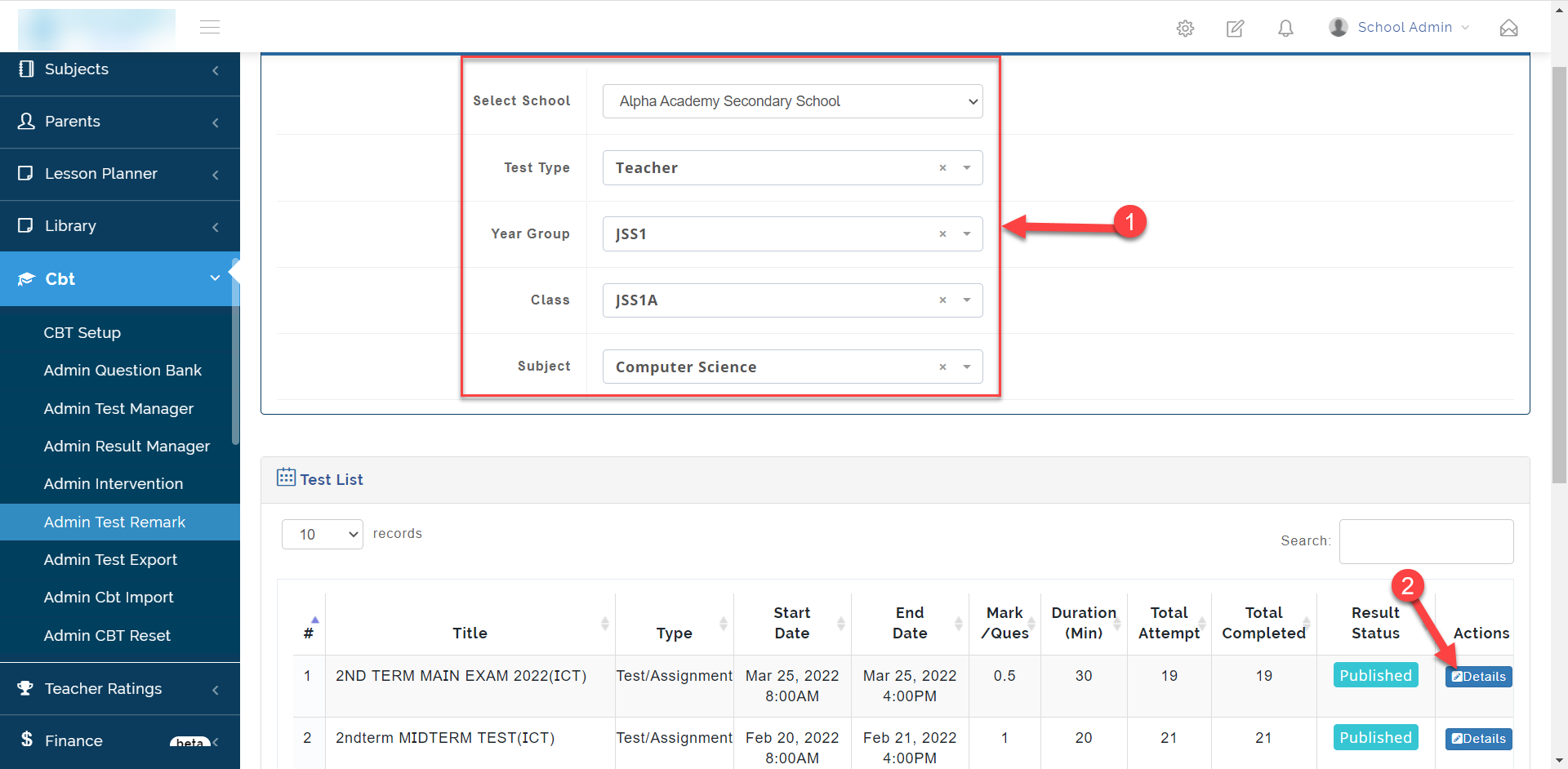Click Published status of 2ND TERM MAIN EXAM
1568x769 pixels.
tap(1375, 675)
